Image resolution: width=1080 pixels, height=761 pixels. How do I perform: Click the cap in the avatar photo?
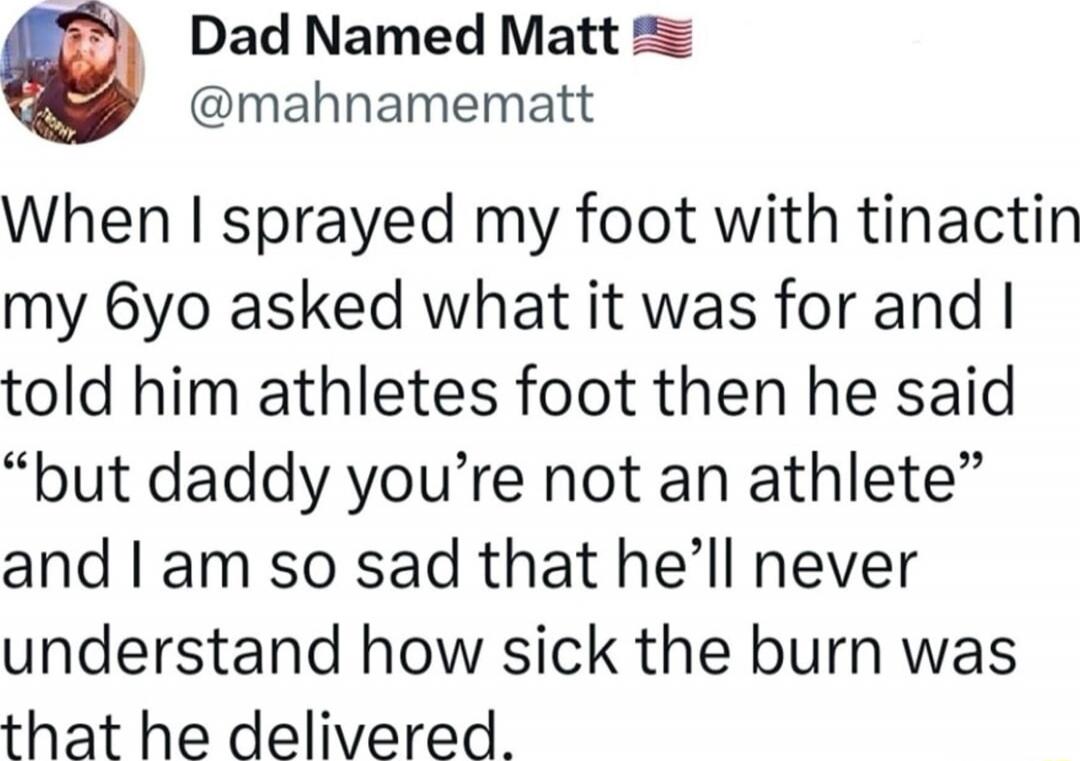pos(88,18)
